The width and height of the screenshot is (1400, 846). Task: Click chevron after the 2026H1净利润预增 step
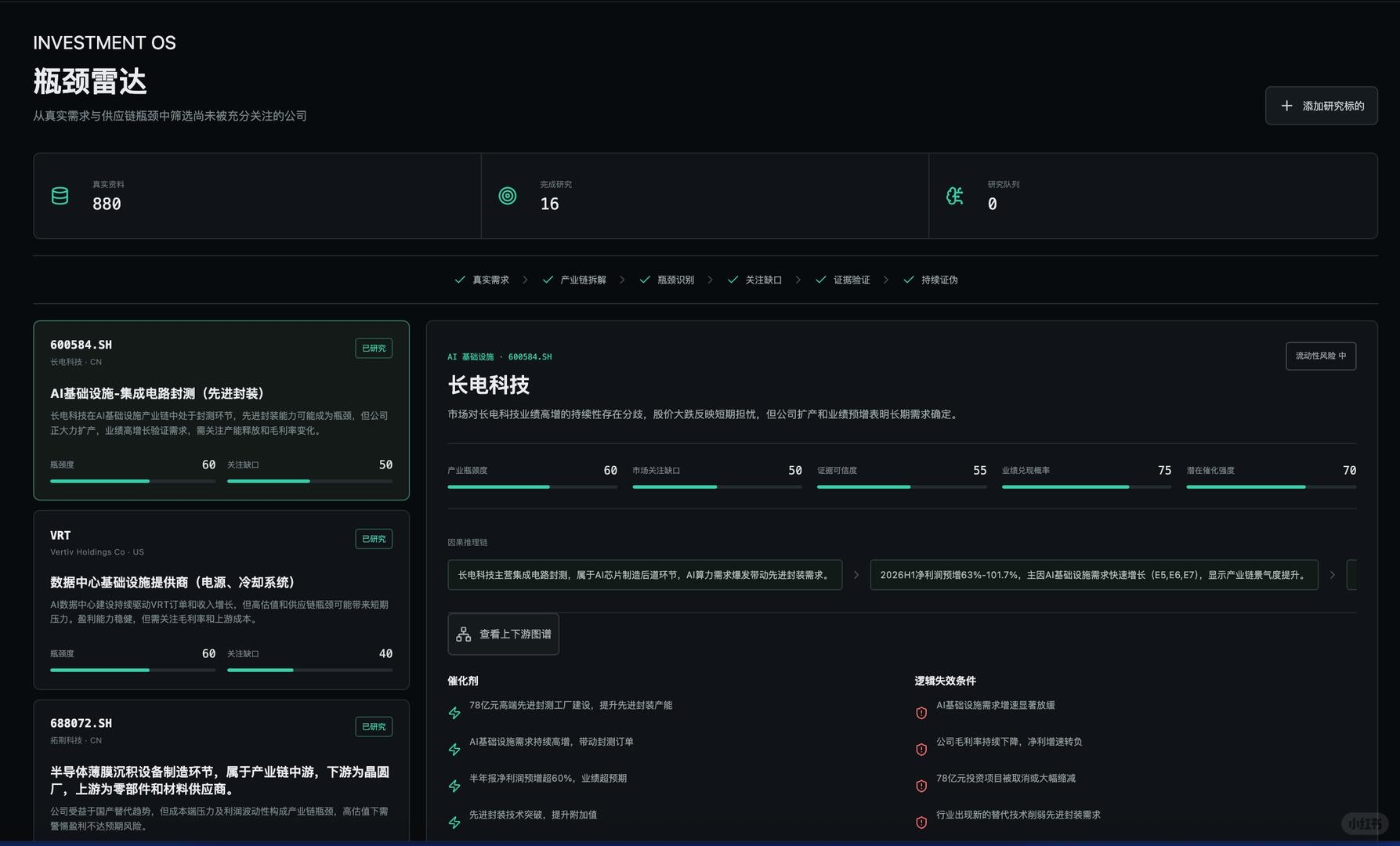click(x=1333, y=575)
